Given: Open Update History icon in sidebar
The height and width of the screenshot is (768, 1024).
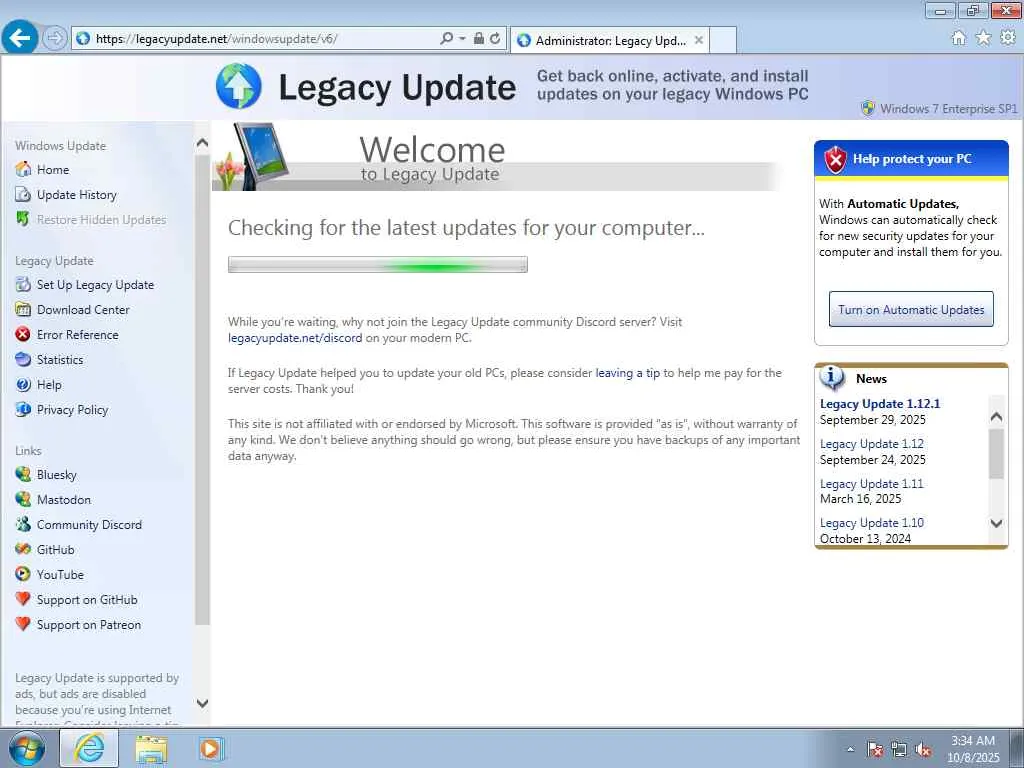Looking at the screenshot, I should tap(23, 195).
